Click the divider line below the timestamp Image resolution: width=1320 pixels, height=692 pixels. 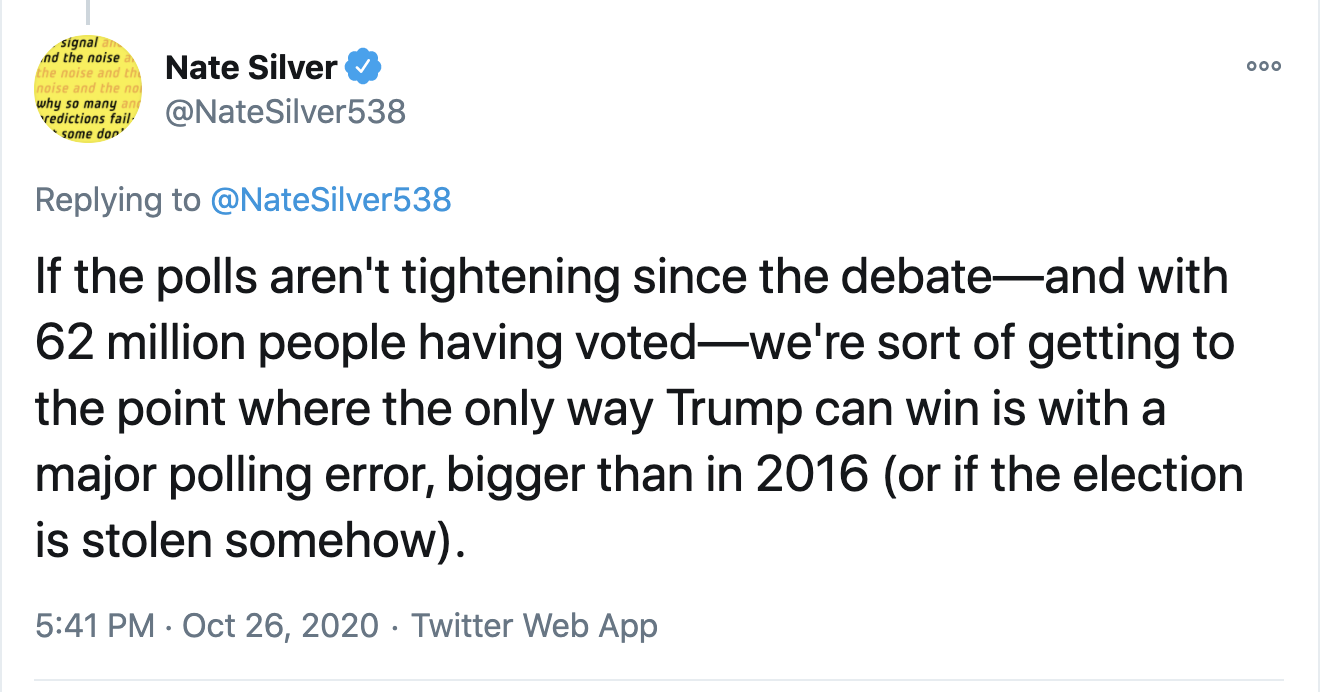660,681
